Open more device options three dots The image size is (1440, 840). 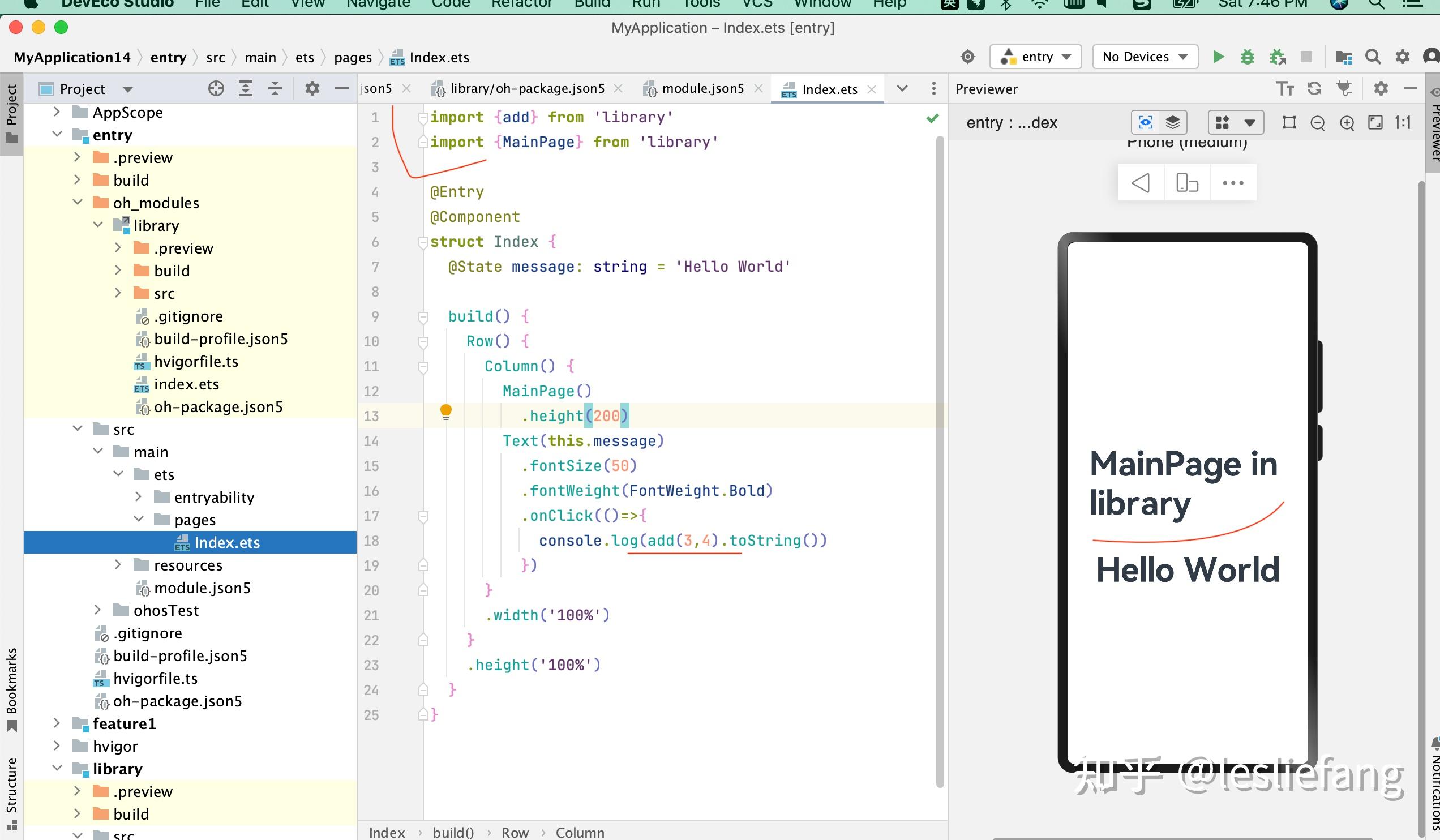tap(1233, 183)
